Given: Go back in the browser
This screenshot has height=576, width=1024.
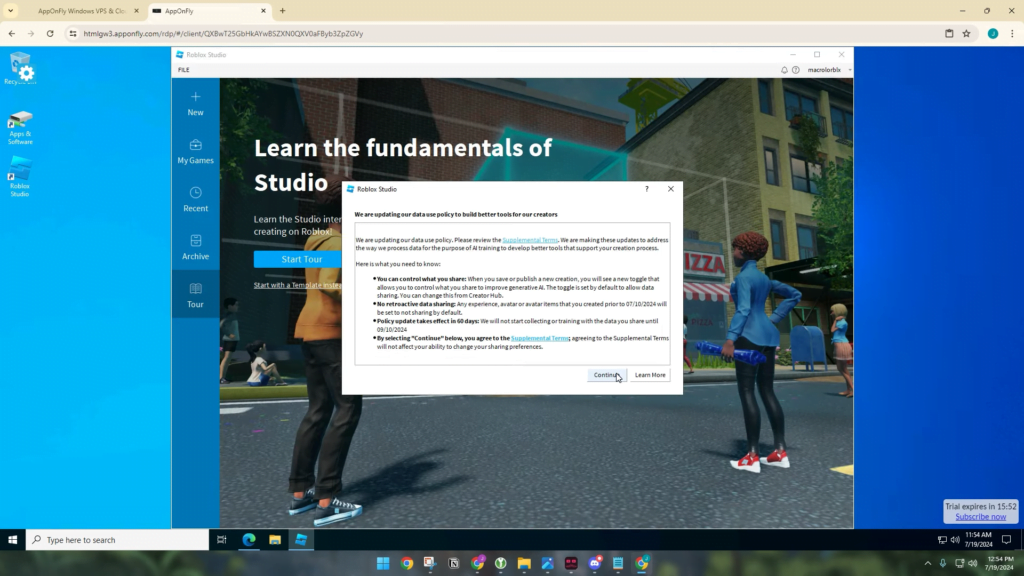Looking at the screenshot, I should pyautogui.click(x=12, y=33).
